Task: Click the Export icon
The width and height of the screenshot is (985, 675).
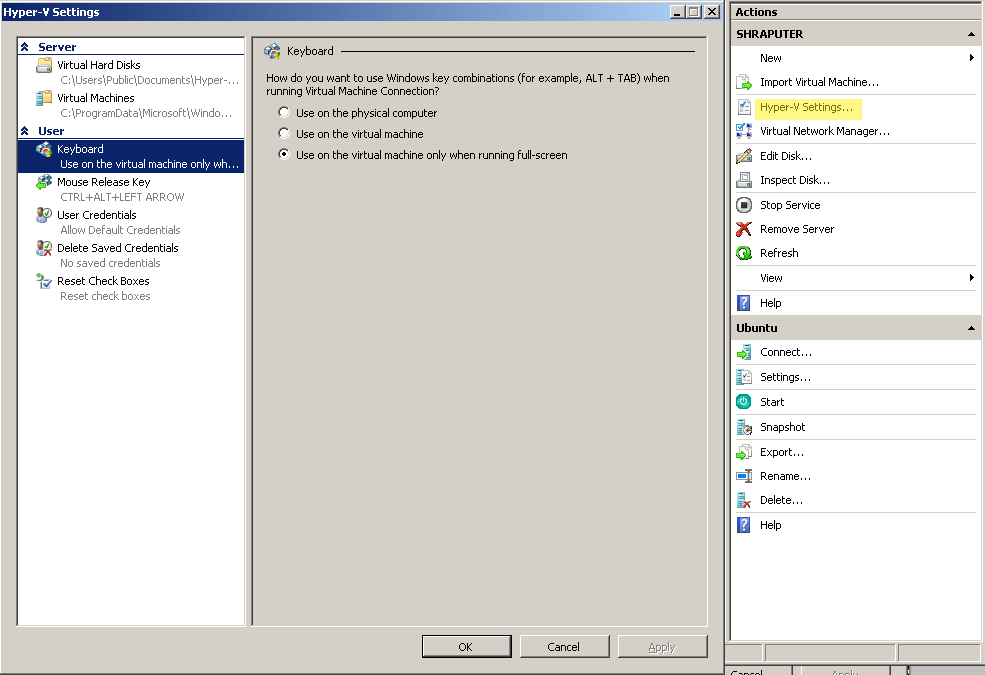Action: click(x=744, y=452)
